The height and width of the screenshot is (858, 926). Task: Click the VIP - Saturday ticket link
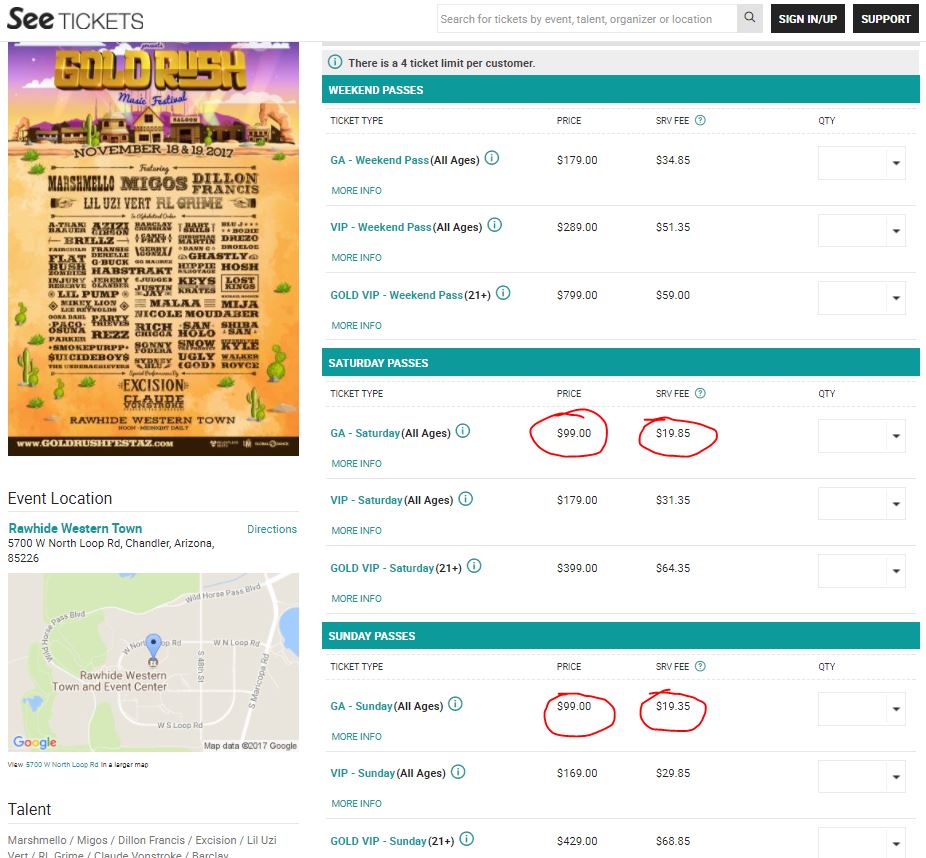(366, 500)
